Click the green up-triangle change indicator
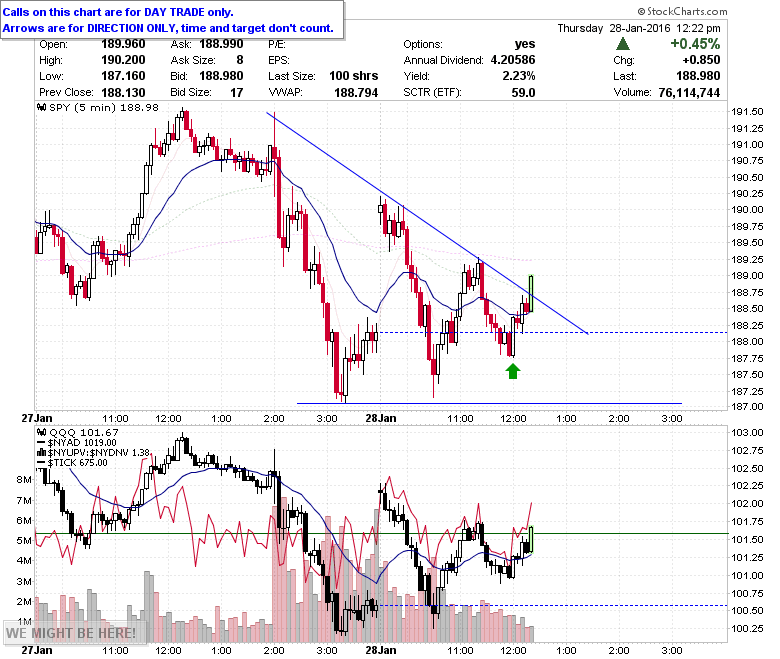This screenshot has width=780, height=659. click(x=623, y=44)
